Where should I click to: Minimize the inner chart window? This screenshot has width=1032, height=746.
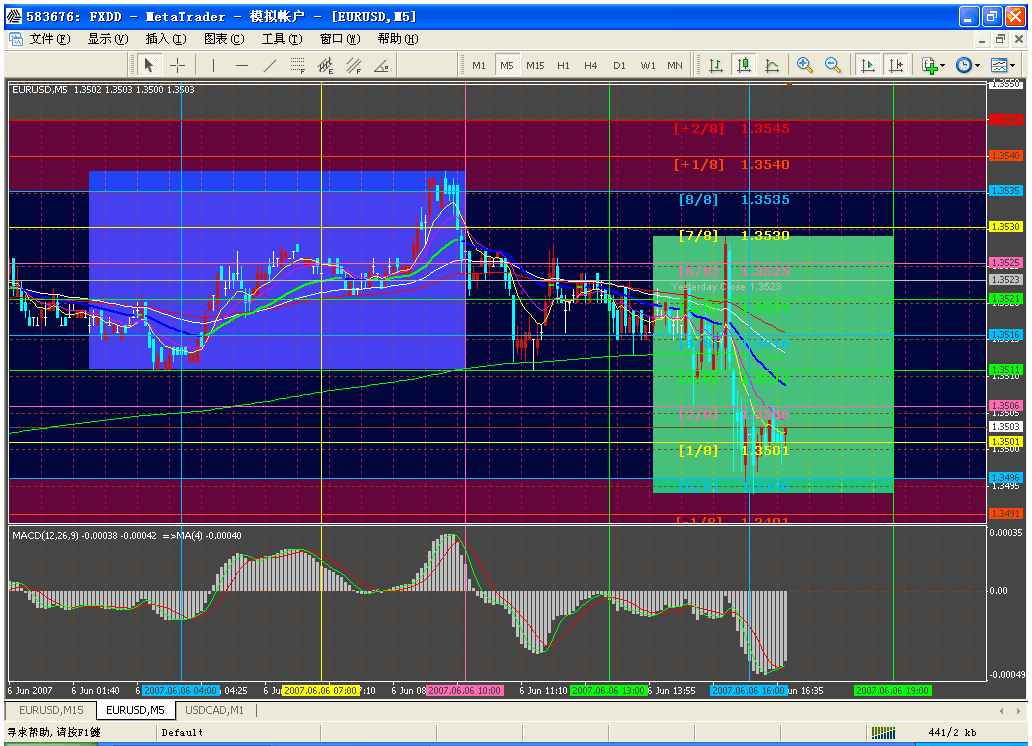coord(982,40)
